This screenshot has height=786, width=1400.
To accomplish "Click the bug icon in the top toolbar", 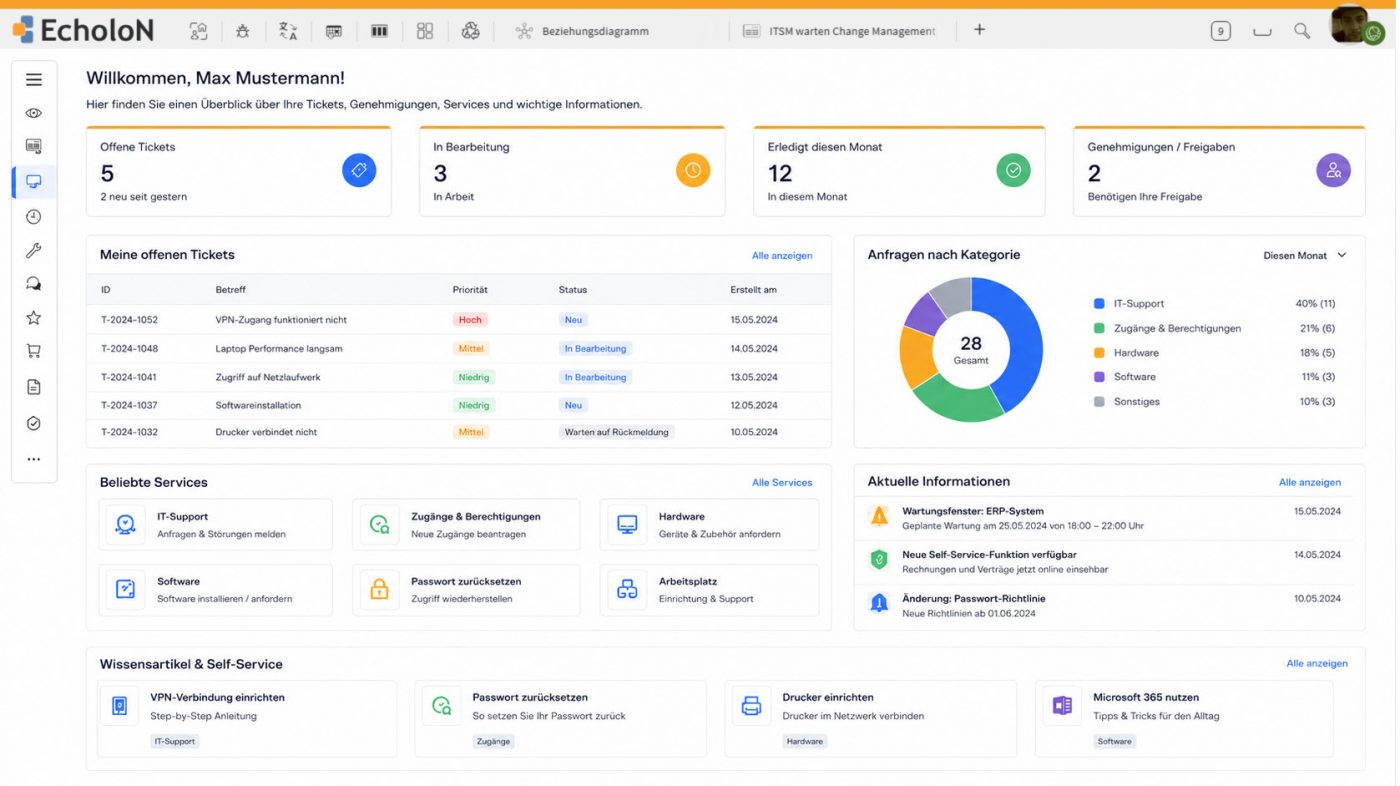I will point(243,31).
